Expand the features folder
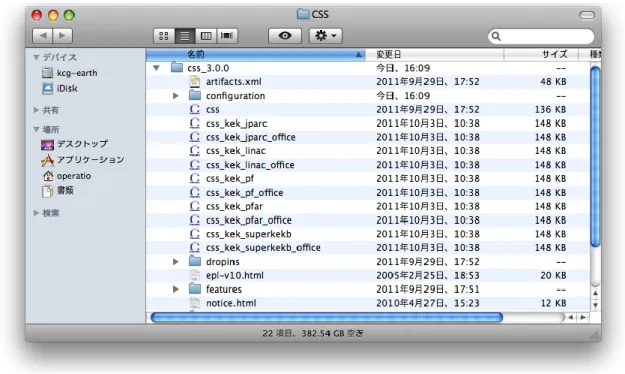Viewport: 625px width, 374px height. tap(176, 289)
